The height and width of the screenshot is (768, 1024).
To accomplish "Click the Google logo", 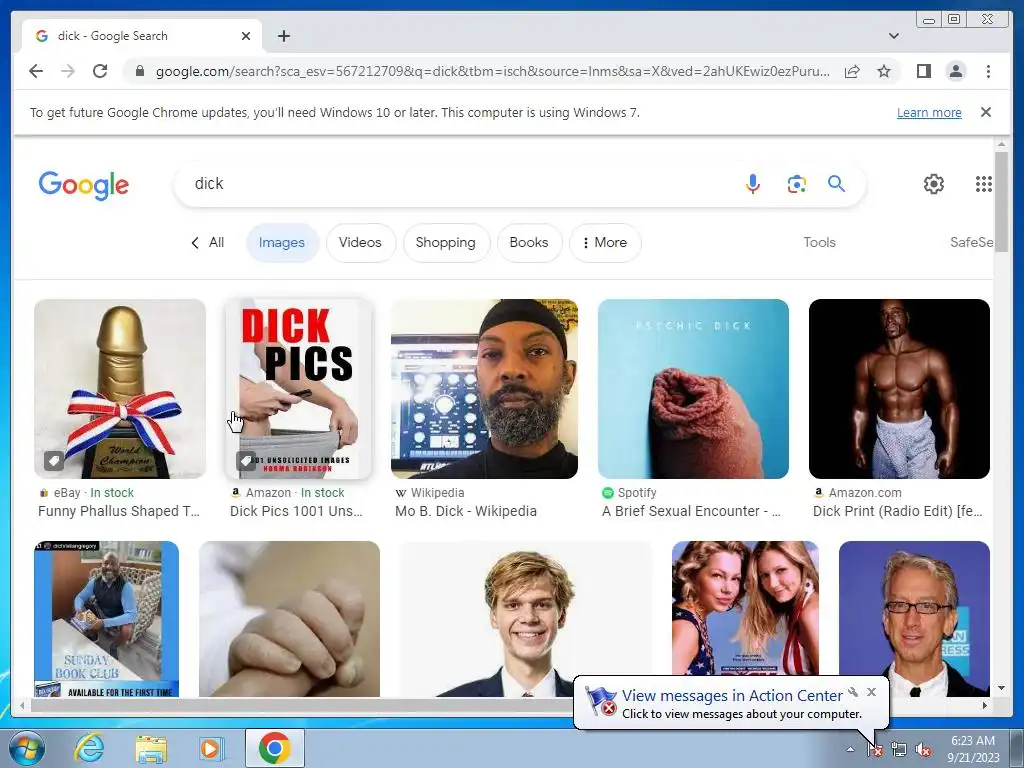I will (x=84, y=185).
